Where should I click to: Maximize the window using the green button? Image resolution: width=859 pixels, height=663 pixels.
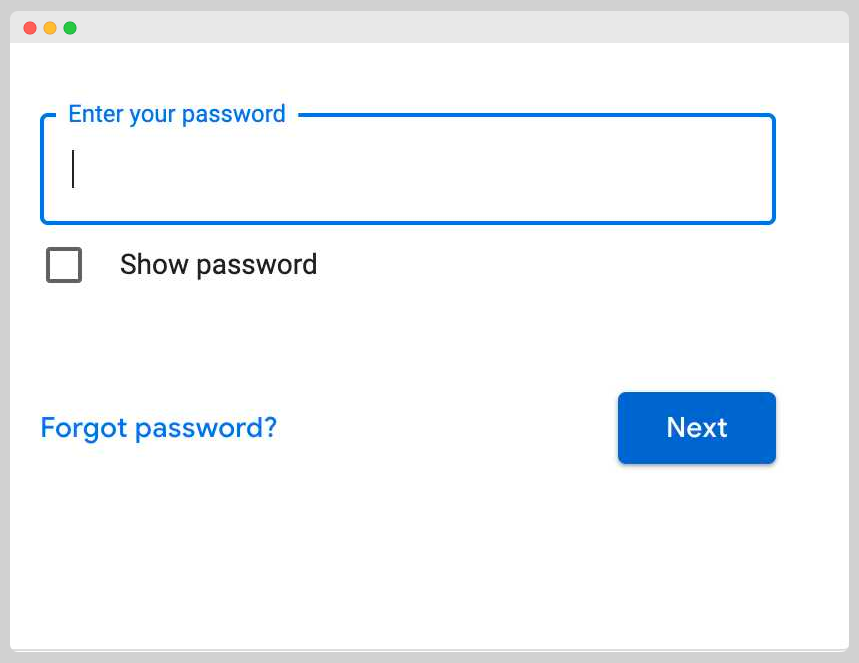tap(70, 28)
